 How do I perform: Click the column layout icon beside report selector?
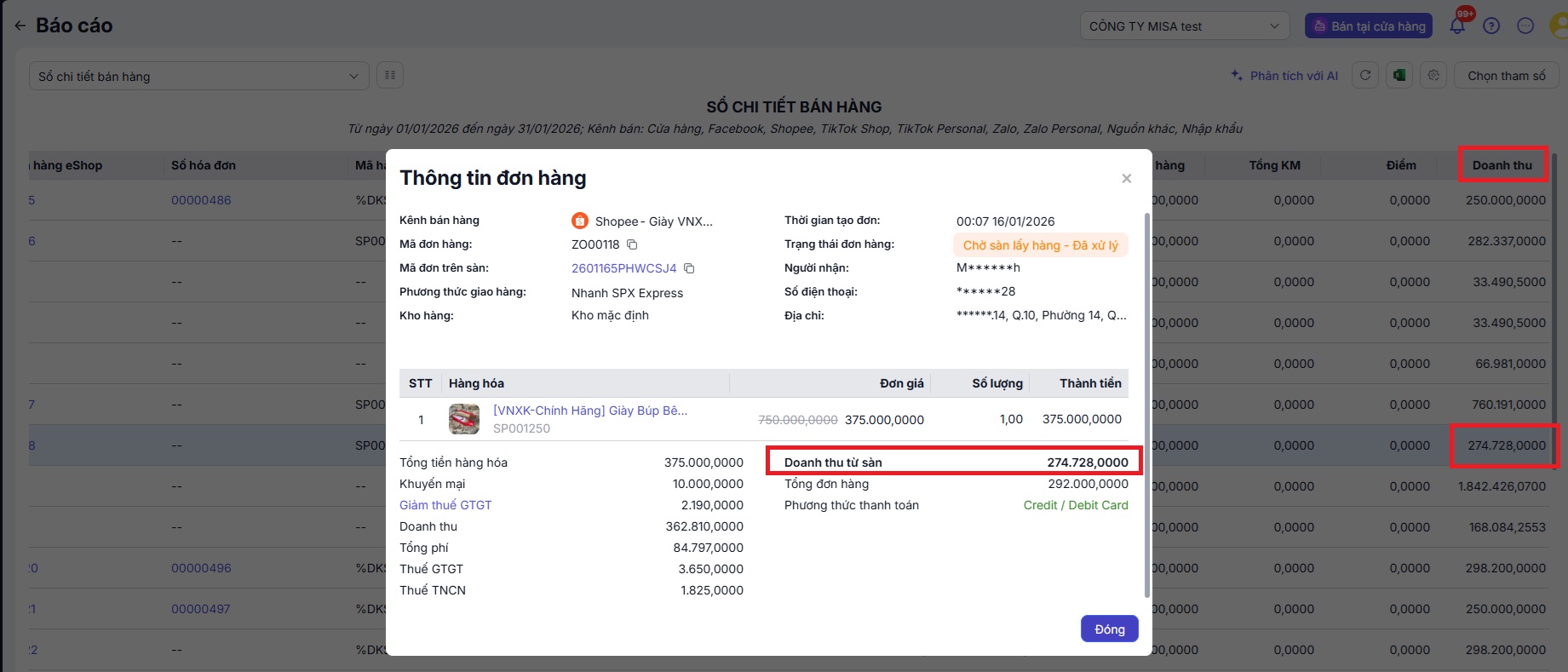pos(390,76)
